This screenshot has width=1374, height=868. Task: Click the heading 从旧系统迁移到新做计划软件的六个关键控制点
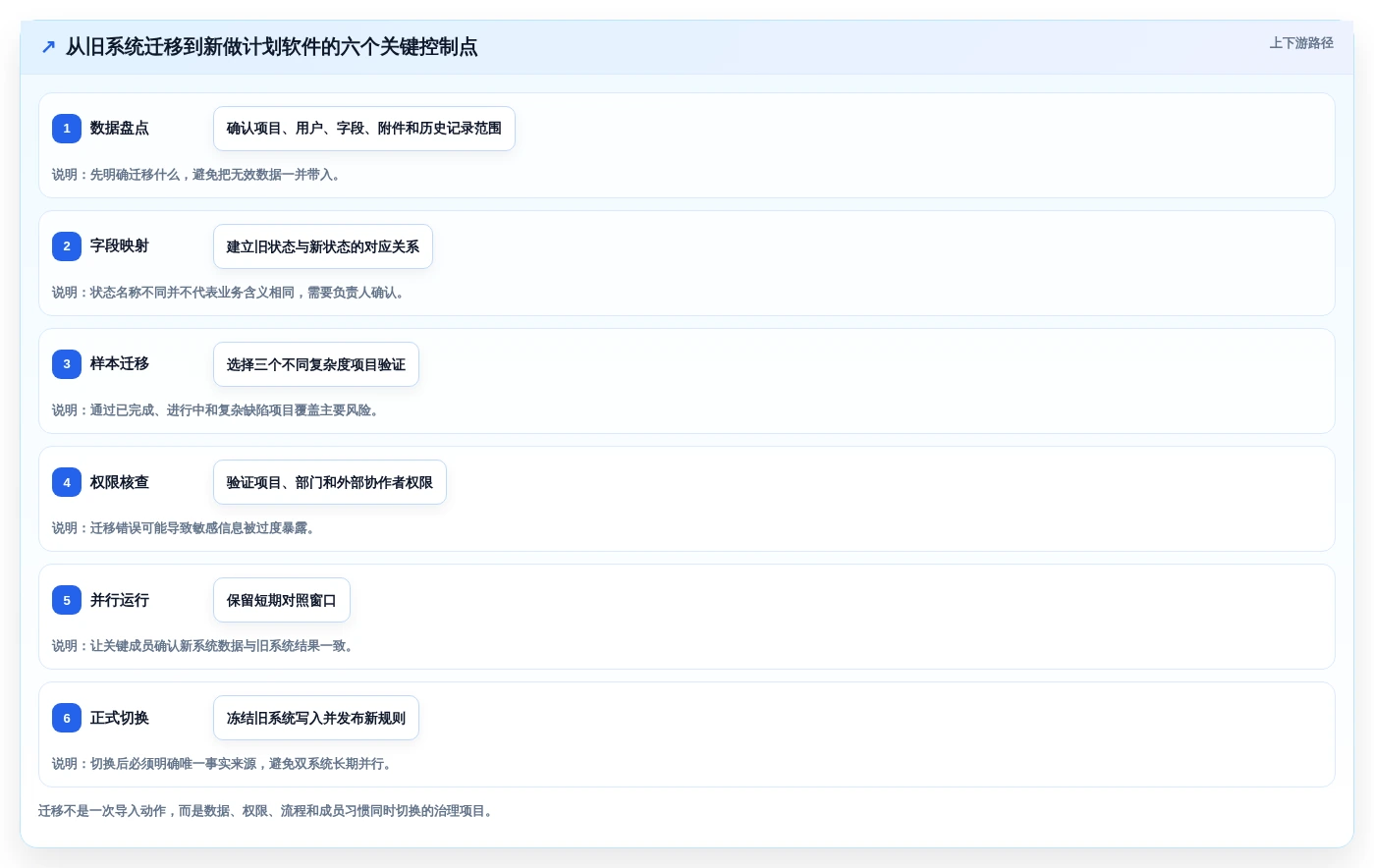[272, 47]
